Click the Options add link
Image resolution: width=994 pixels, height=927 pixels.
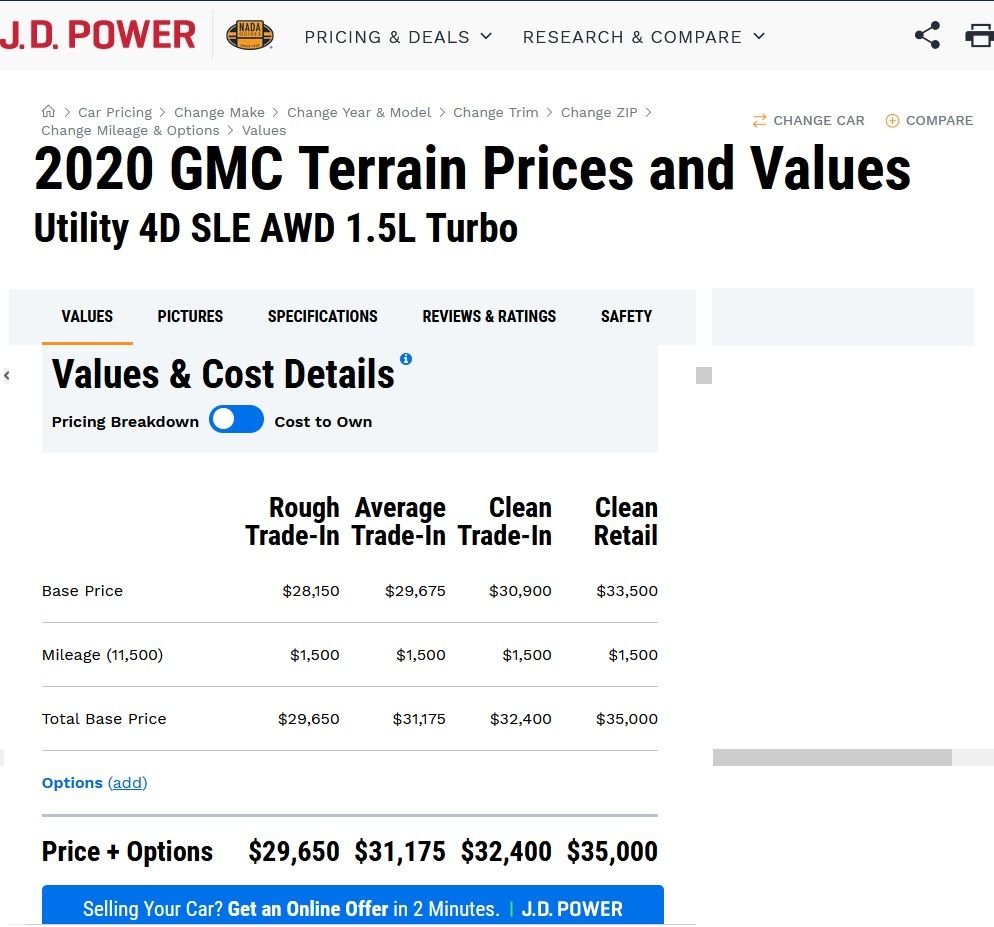127,783
